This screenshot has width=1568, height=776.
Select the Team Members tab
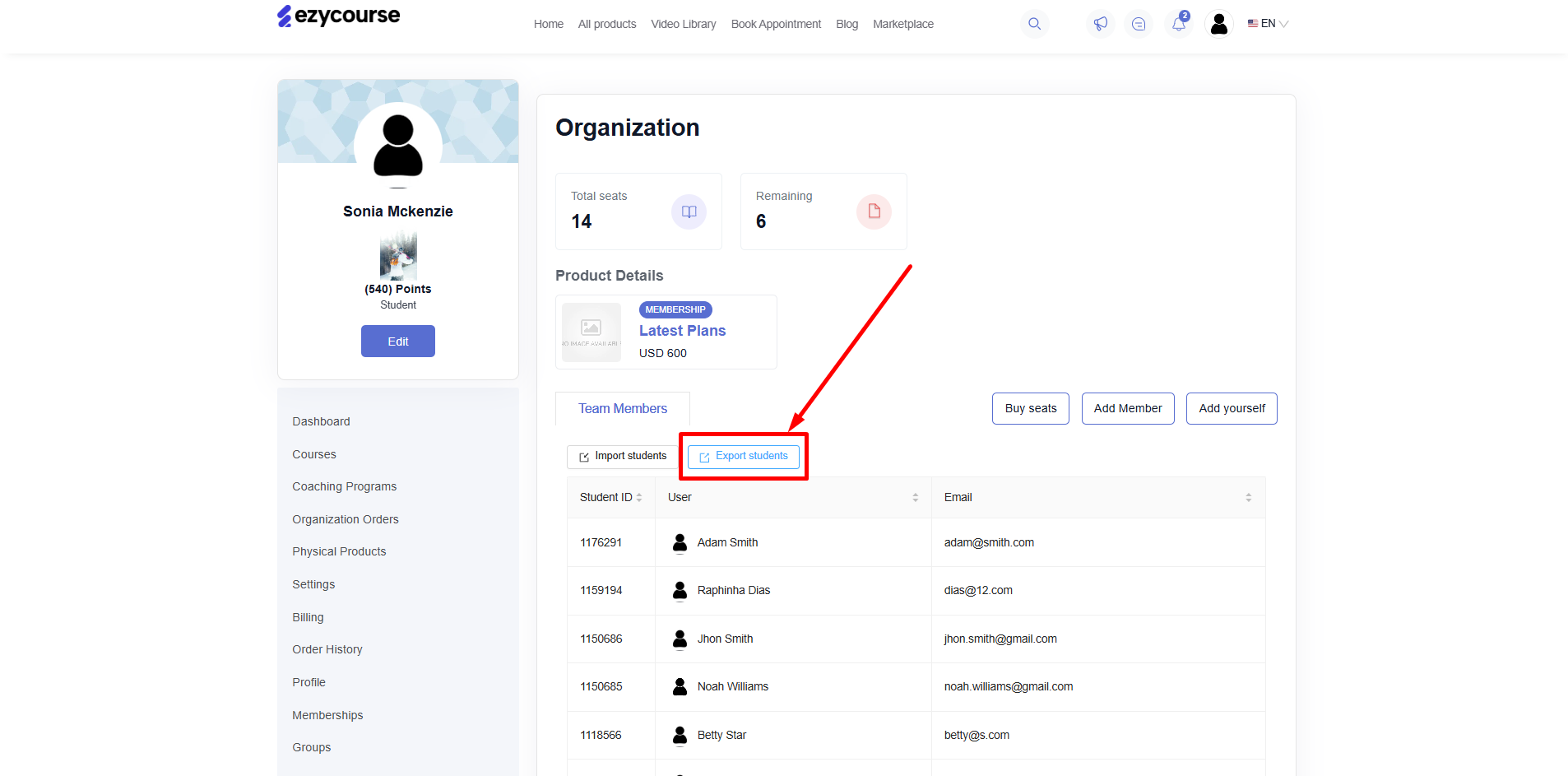point(623,409)
